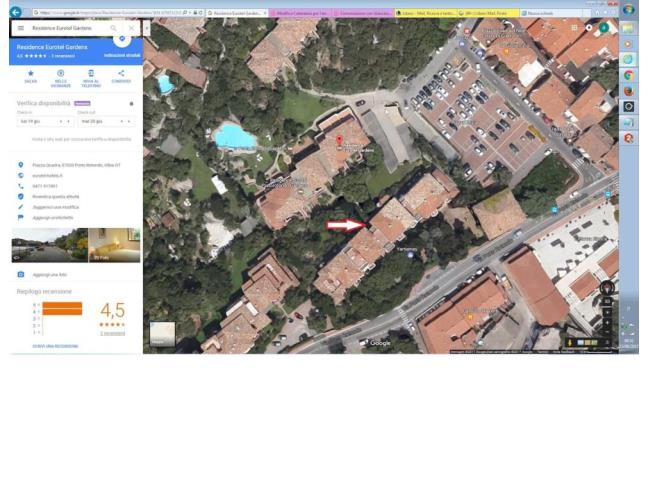Switch to the yellow Libero Mail tab
The image size is (648, 492).
click(x=426, y=13)
